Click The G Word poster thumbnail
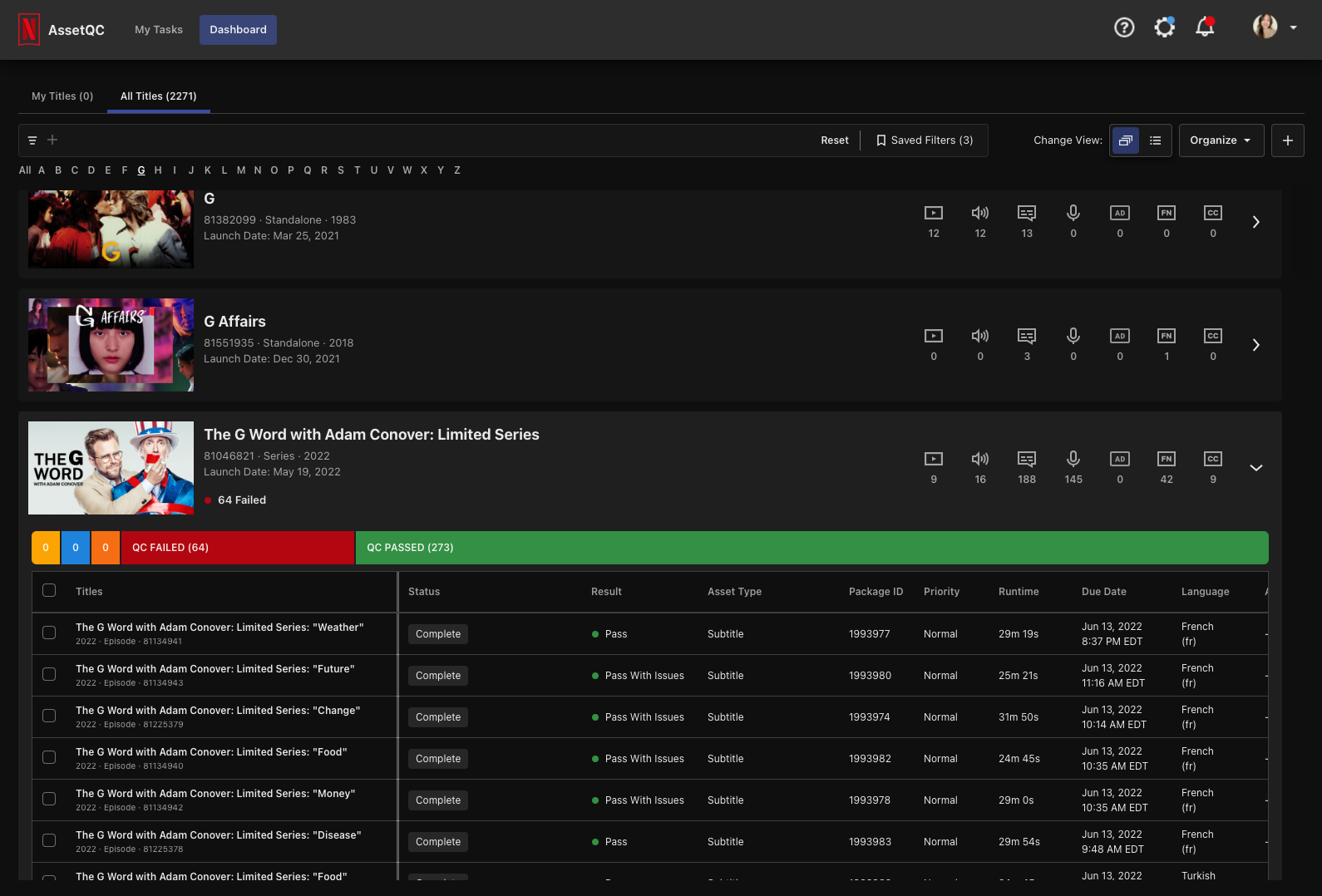The width and height of the screenshot is (1322, 896). (111, 468)
